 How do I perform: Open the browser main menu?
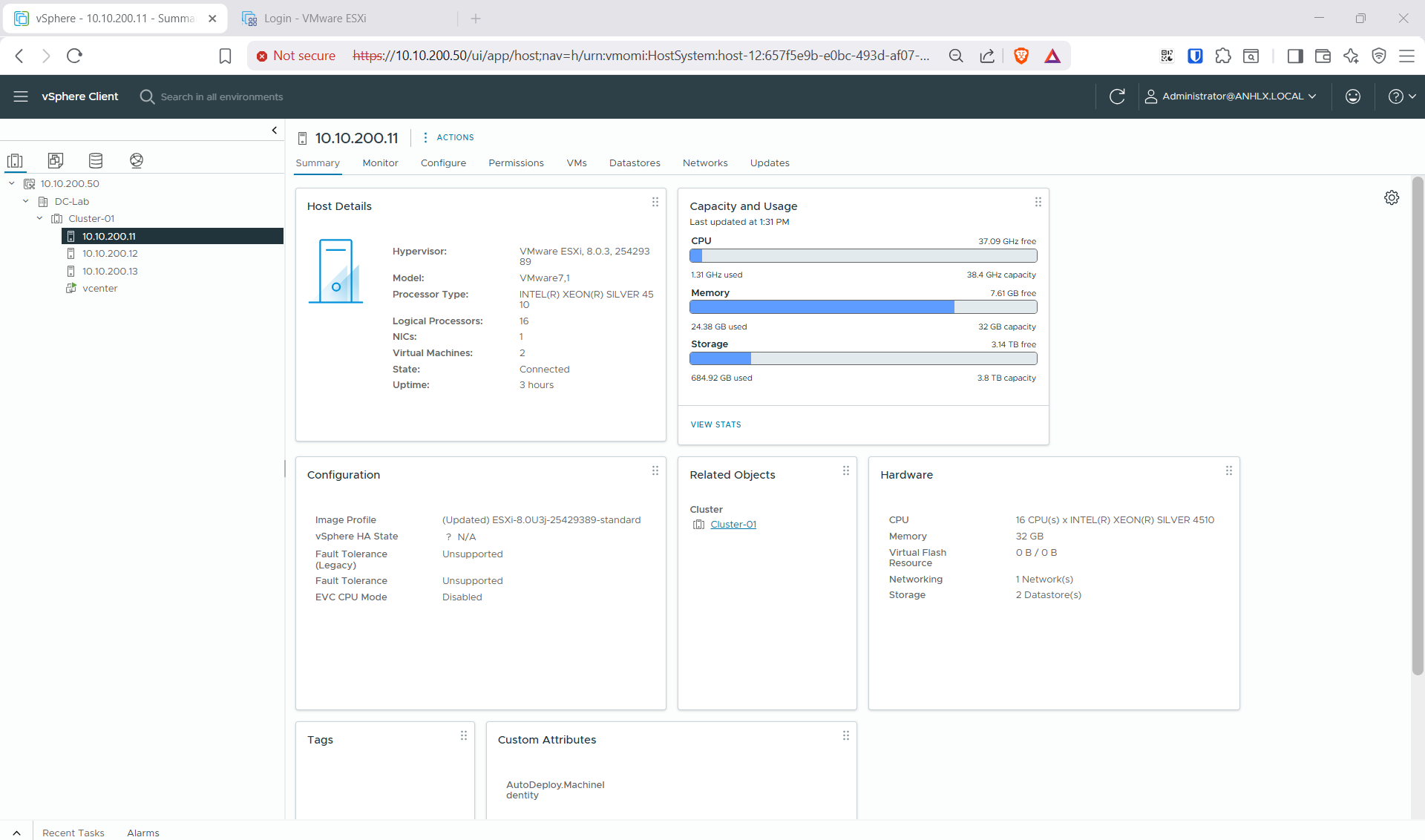click(x=1406, y=56)
